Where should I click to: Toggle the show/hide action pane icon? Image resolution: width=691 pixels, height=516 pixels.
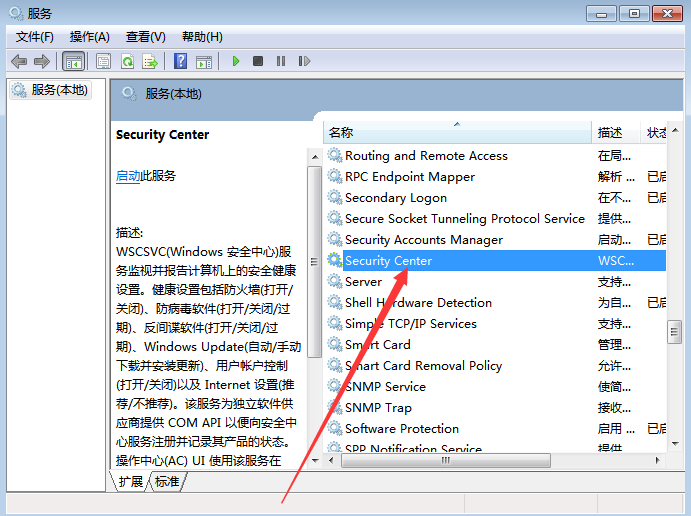pos(204,62)
